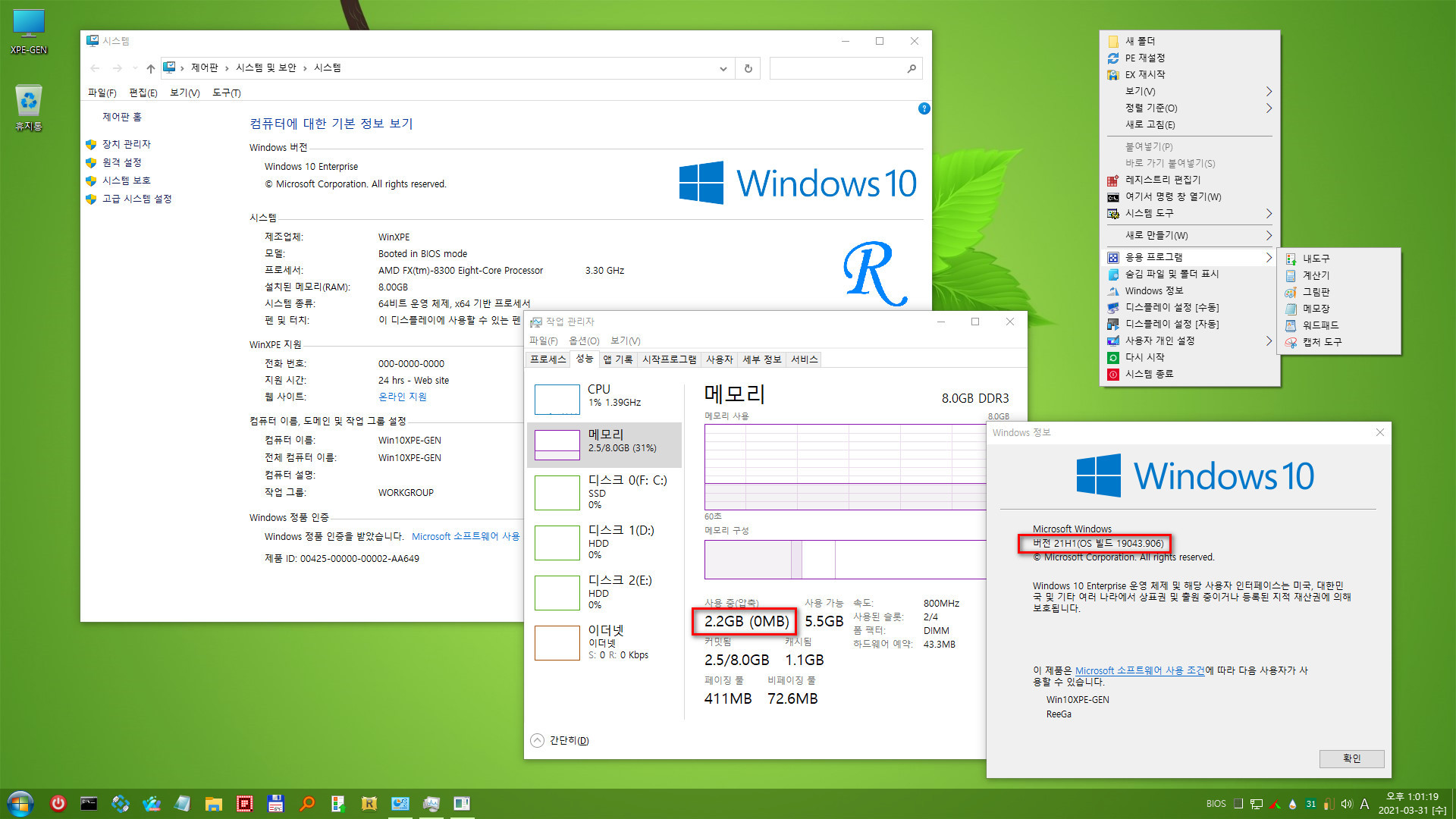Screen dimensions: 1456x819
Task: Click the taskbar clock showing 1:01:19
Action: click(x=1411, y=804)
